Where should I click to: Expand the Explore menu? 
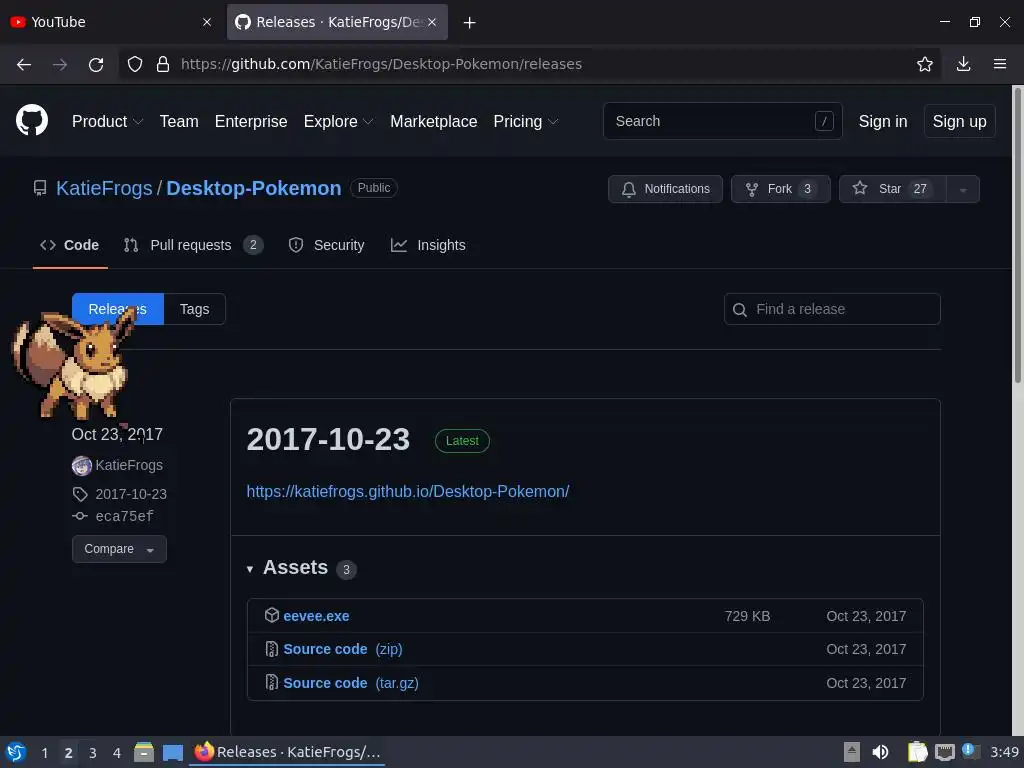(x=338, y=121)
